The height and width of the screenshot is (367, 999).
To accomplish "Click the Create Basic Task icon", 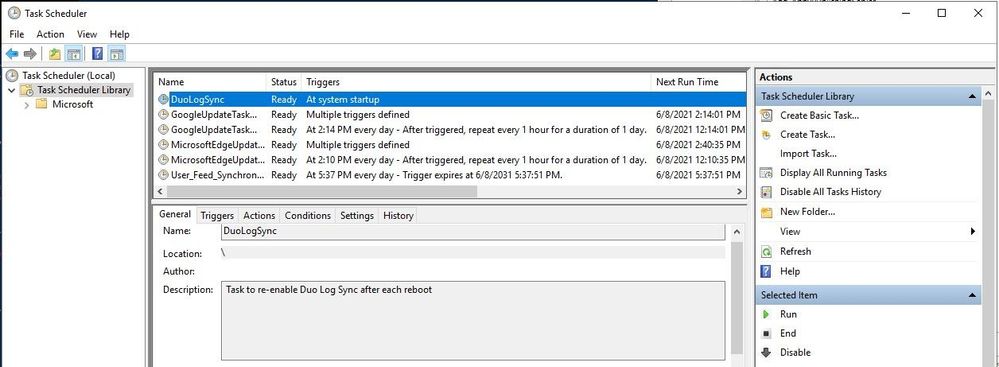I will click(767, 115).
